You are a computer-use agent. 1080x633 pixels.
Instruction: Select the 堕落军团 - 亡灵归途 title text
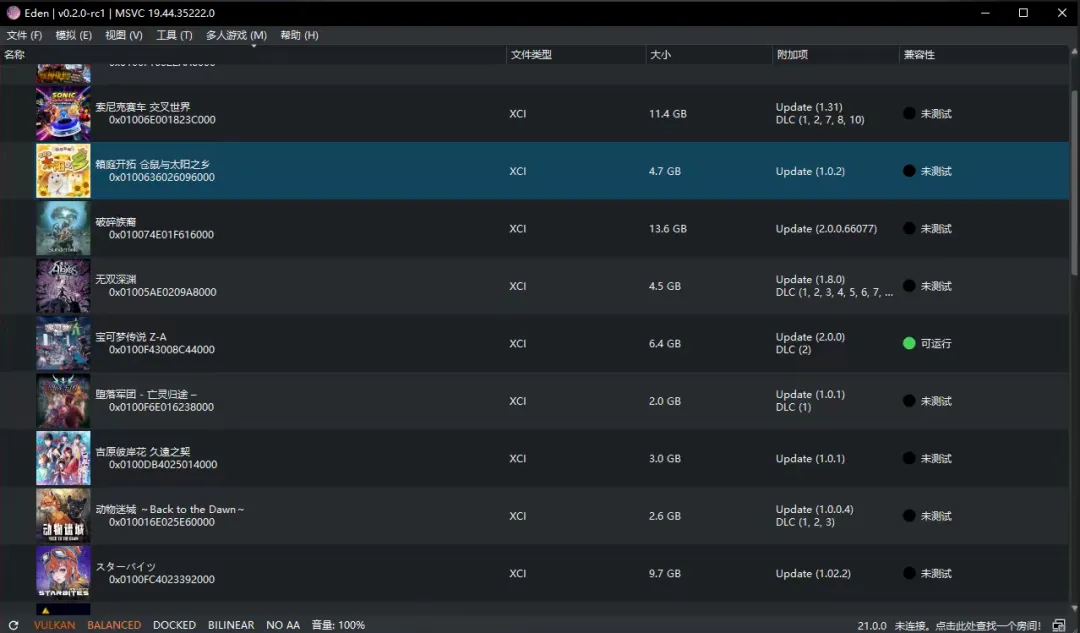[146, 394]
